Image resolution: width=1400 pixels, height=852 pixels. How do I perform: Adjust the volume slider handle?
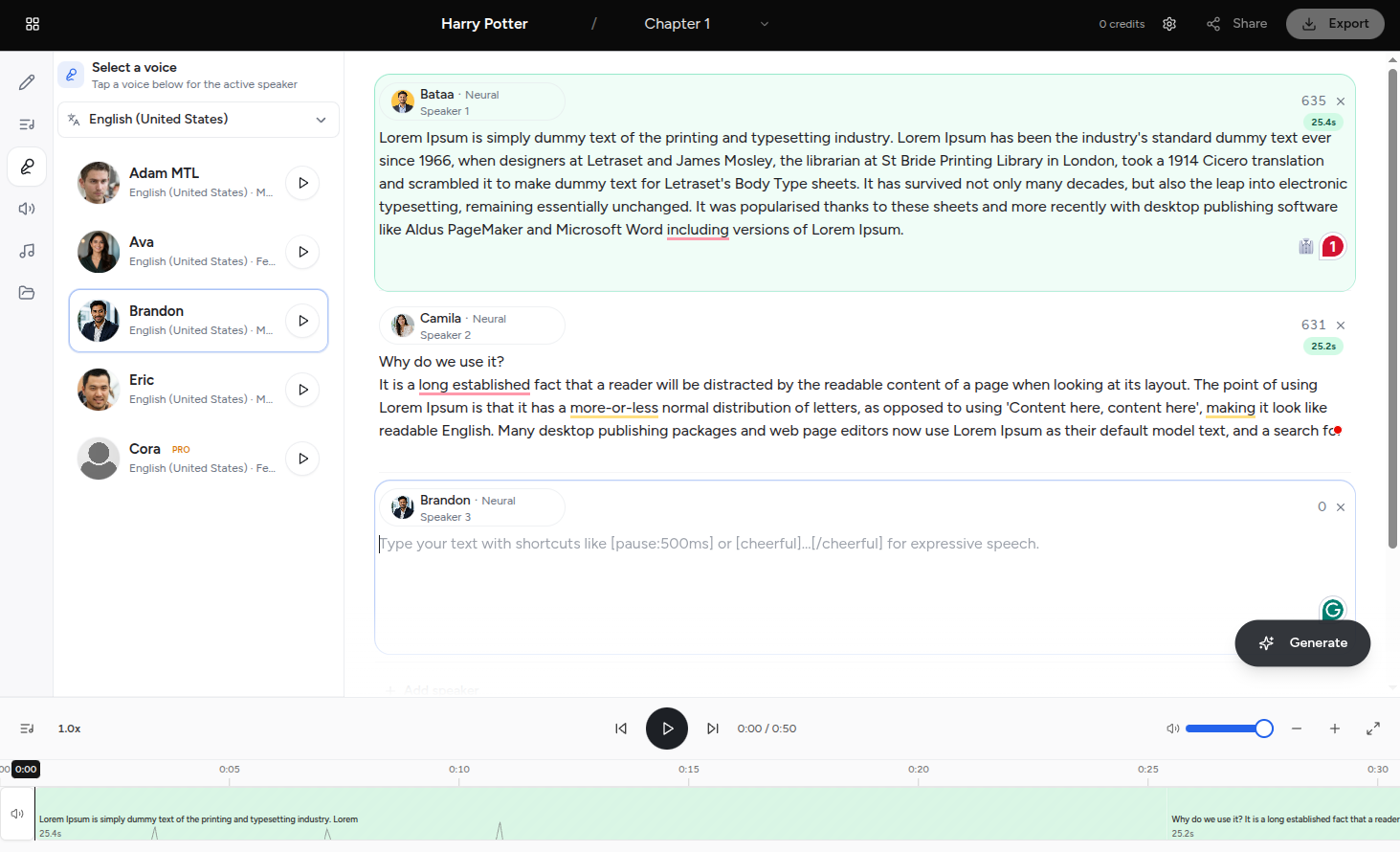click(1264, 729)
